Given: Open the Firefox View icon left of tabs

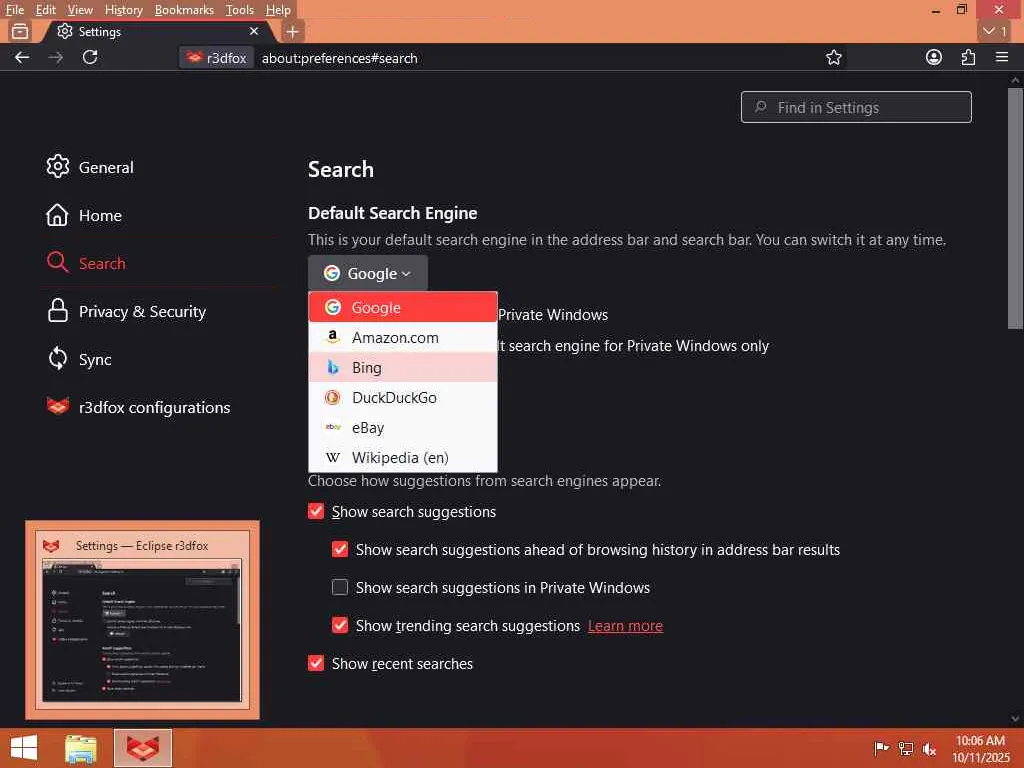Looking at the screenshot, I should coord(20,31).
